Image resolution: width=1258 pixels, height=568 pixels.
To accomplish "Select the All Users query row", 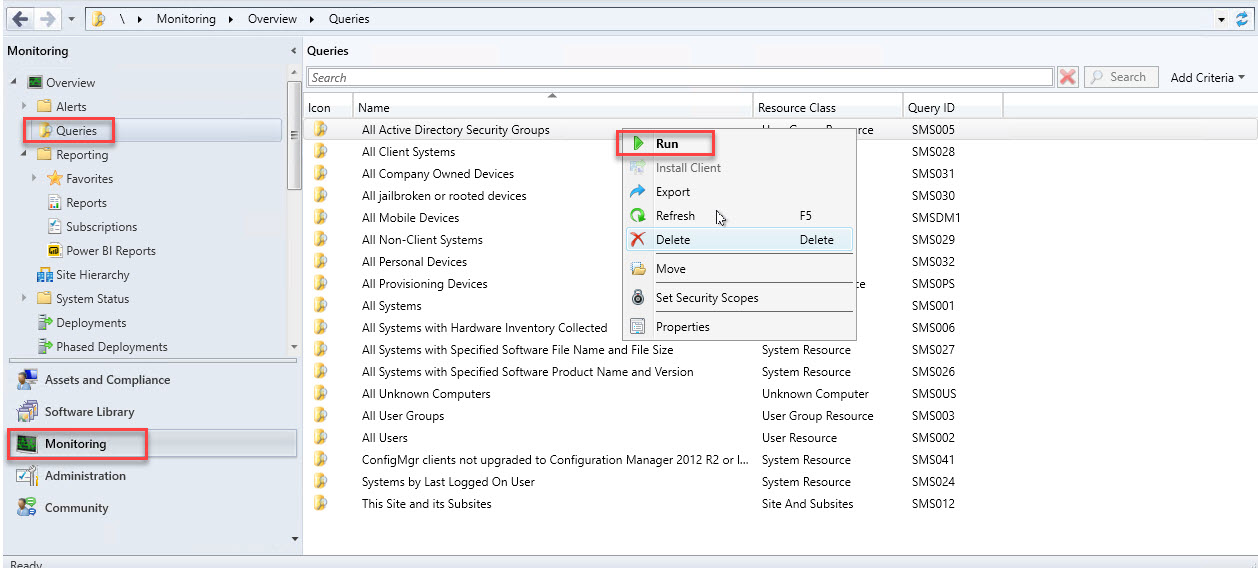I will (385, 438).
